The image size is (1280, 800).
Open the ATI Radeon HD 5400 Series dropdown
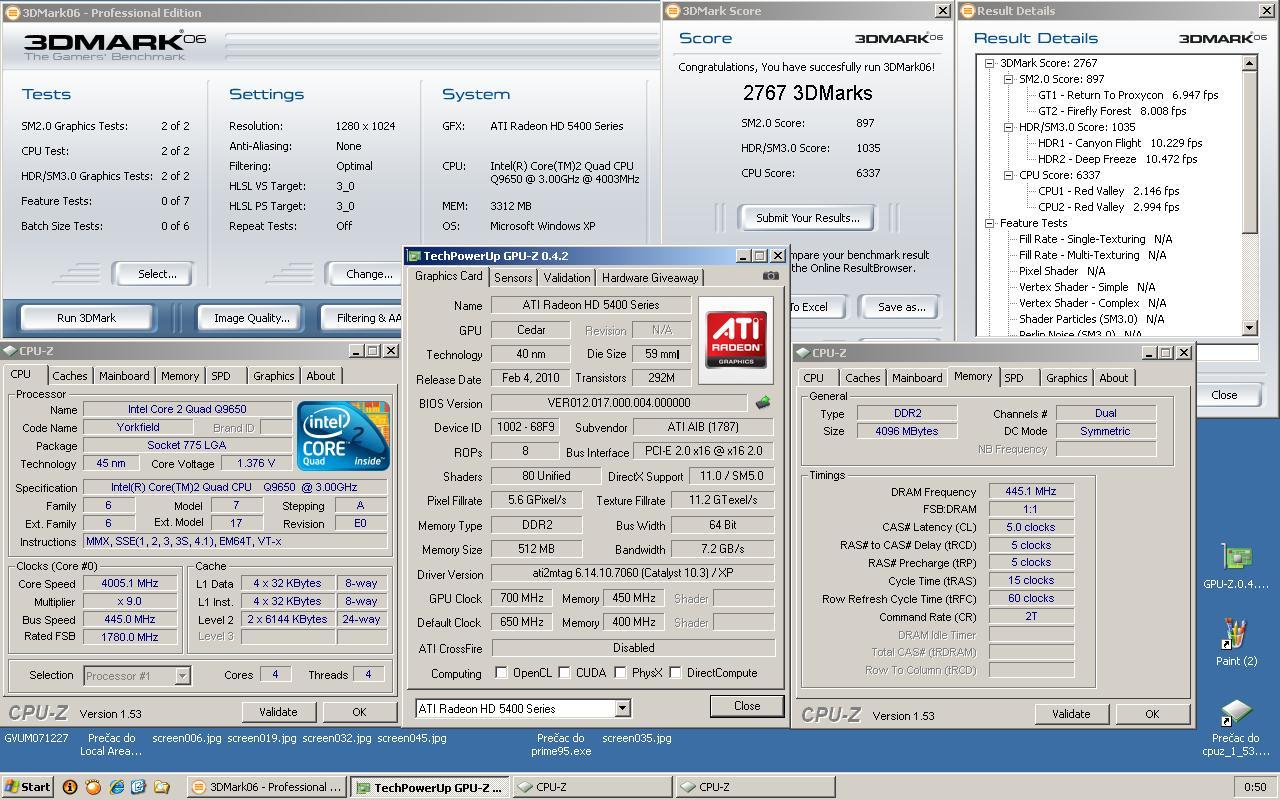tap(622, 708)
